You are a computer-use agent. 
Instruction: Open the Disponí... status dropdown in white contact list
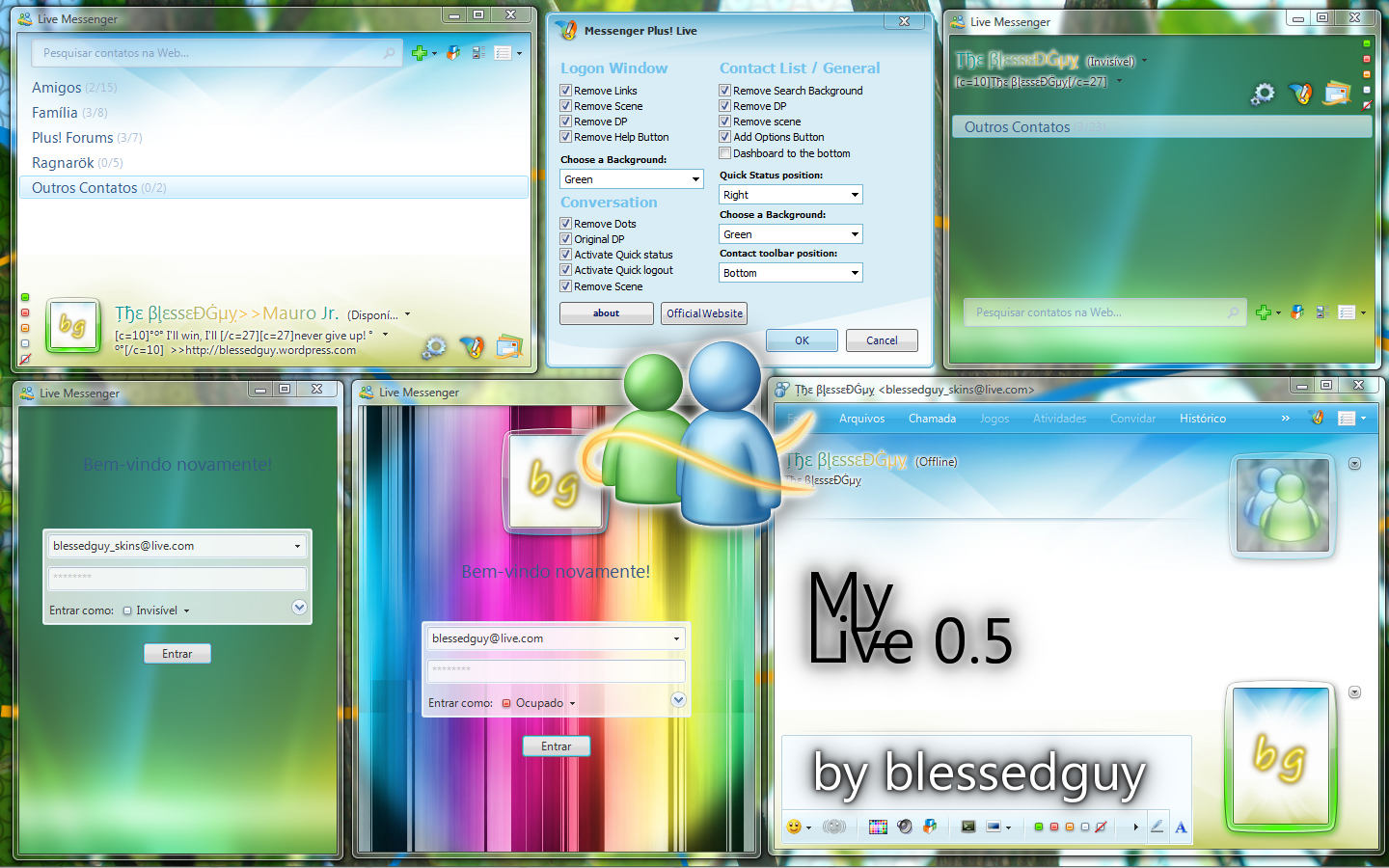coord(378,314)
